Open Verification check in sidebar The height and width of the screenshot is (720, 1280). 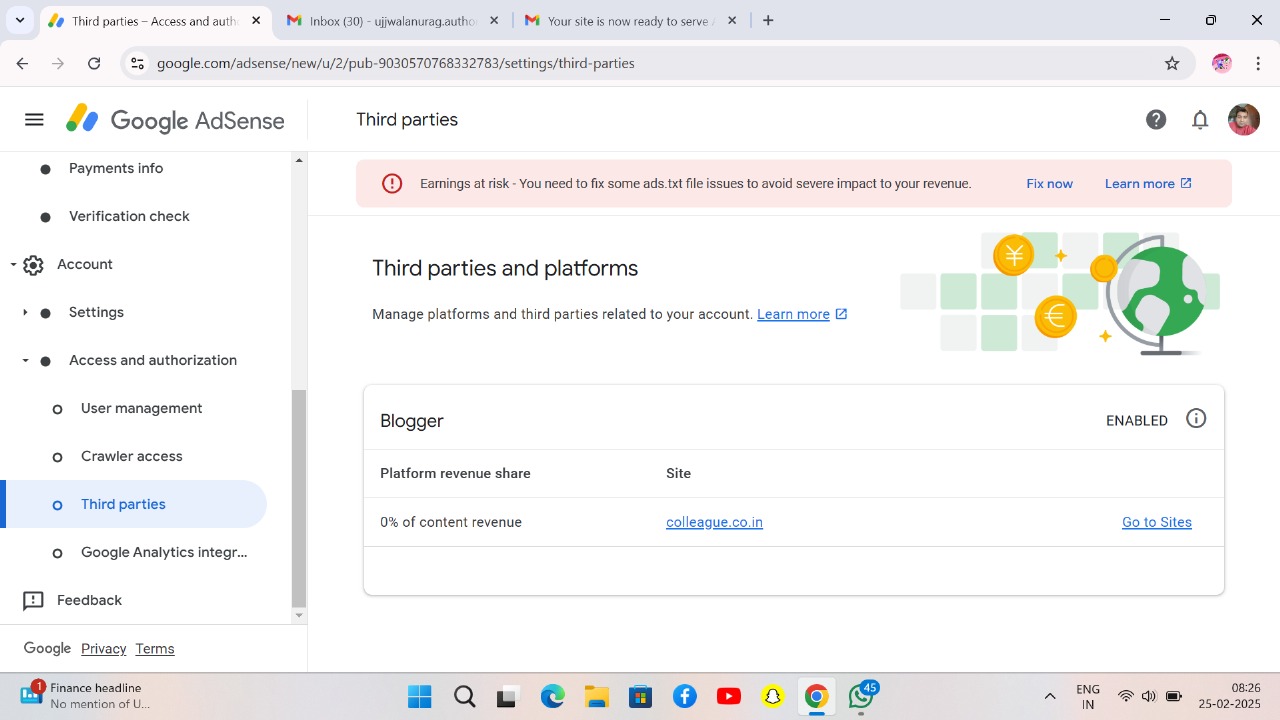129,216
